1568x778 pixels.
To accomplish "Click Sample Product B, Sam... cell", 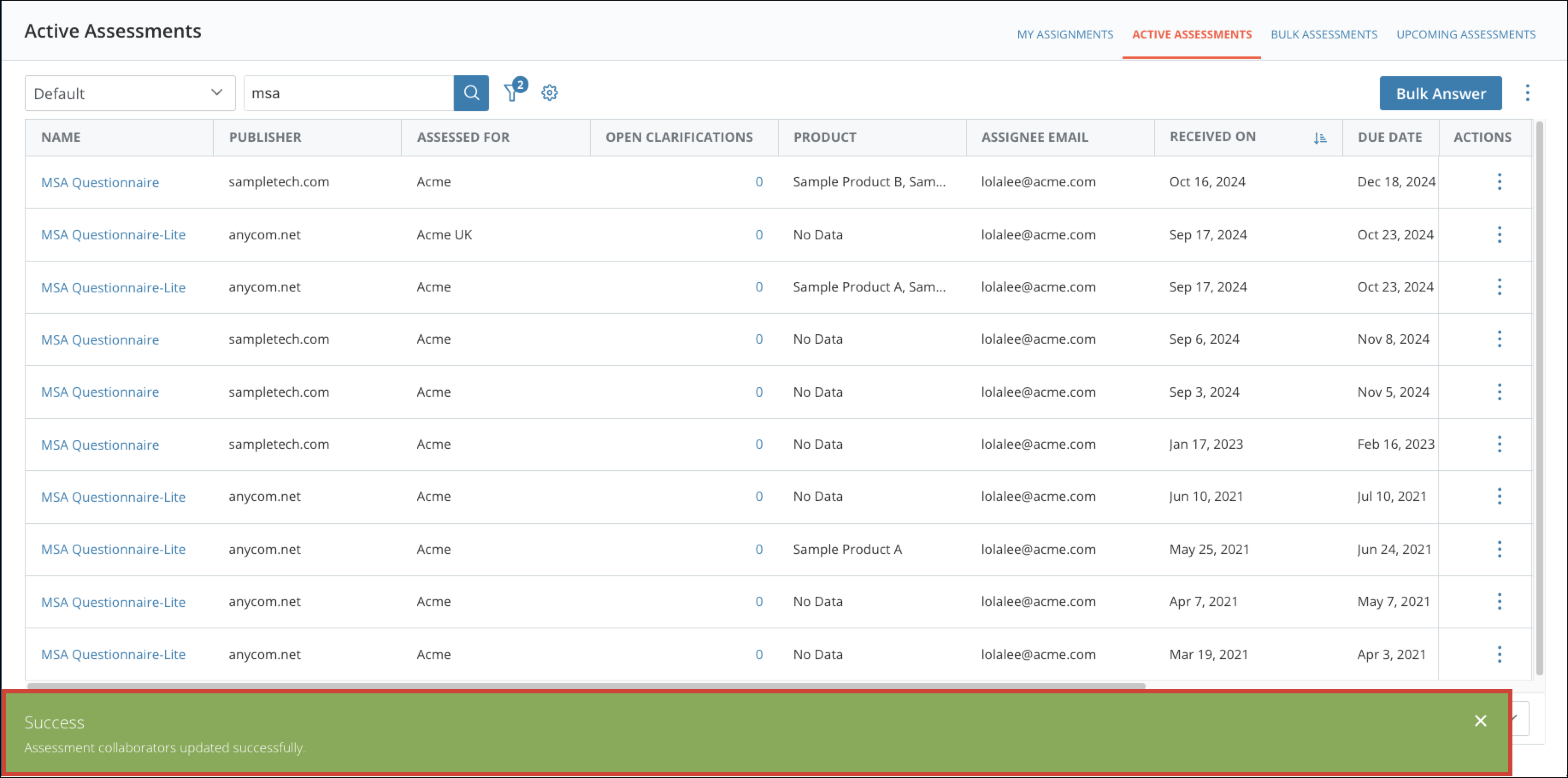I will [869, 181].
